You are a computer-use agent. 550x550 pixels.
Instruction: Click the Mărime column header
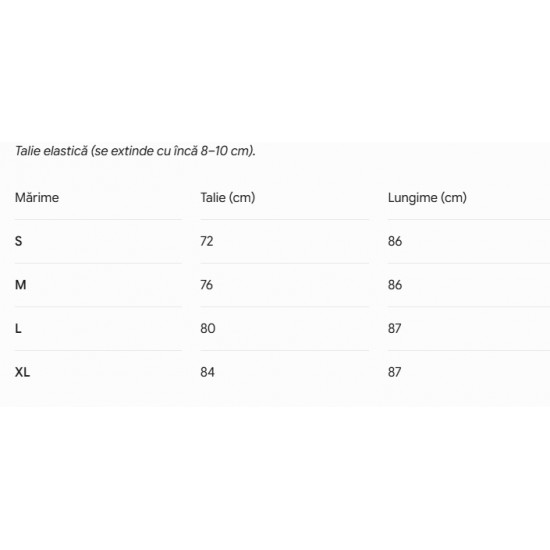[37, 197]
